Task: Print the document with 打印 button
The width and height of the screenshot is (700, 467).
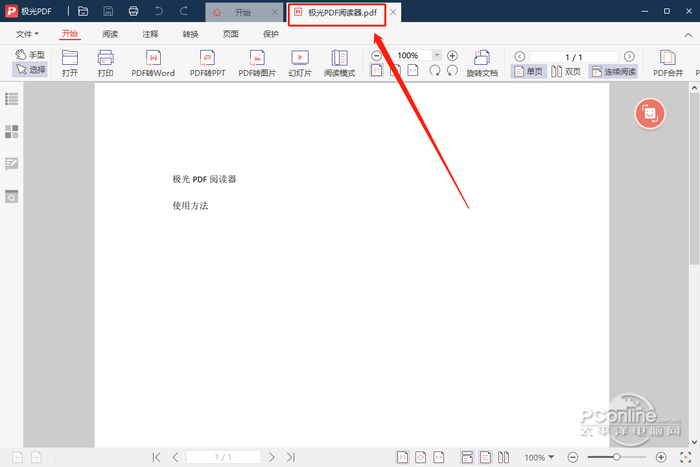Action: coord(105,63)
